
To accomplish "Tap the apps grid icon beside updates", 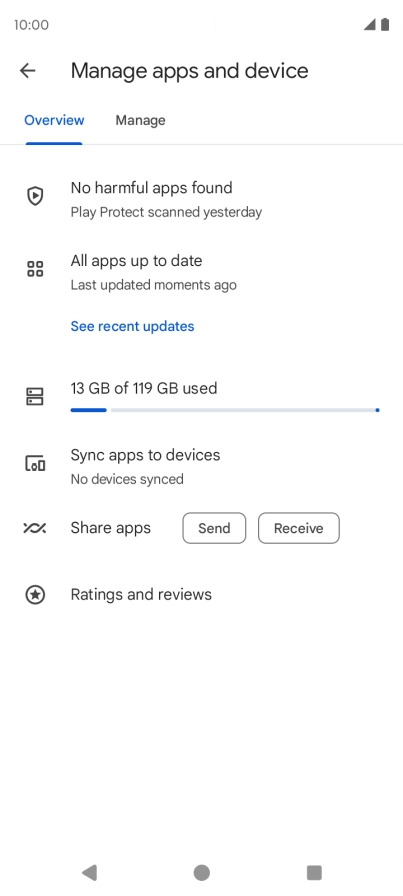I will (35, 269).
